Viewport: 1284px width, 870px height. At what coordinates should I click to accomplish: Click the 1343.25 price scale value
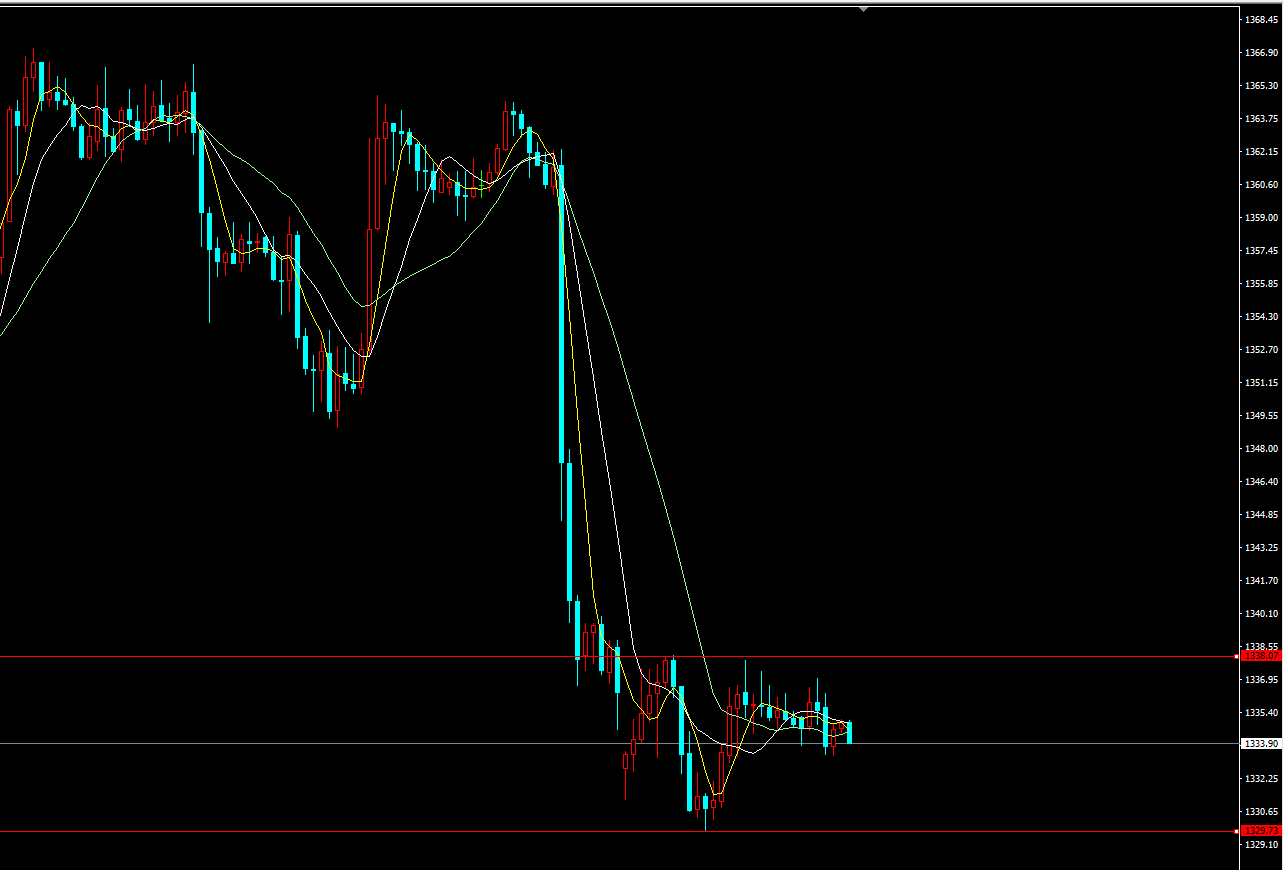click(1262, 547)
